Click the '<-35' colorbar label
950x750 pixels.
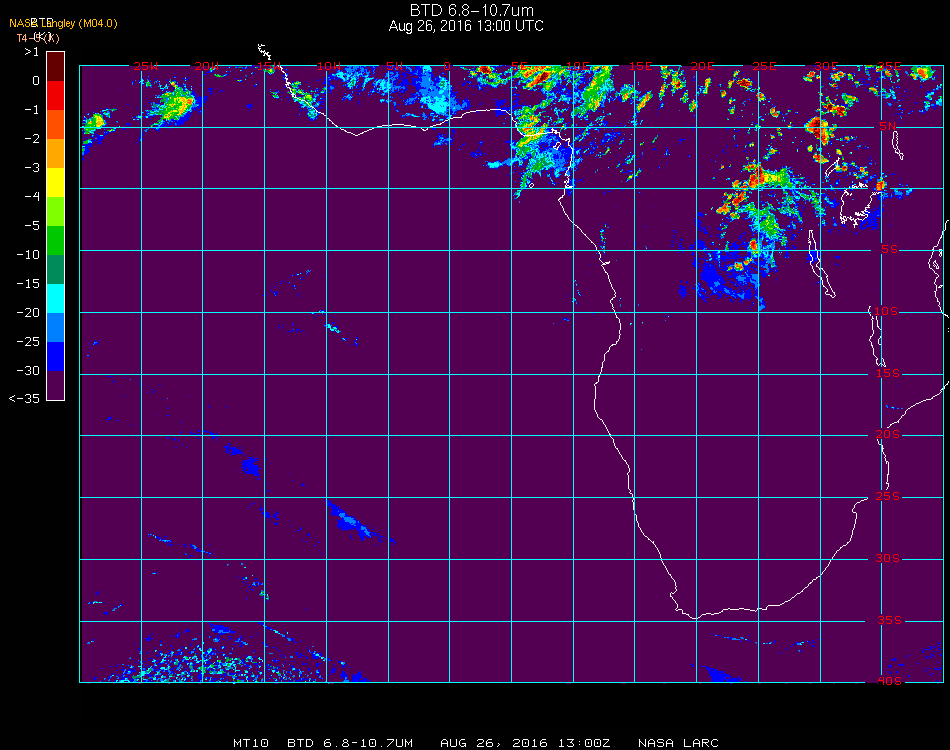[x=25, y=399]
